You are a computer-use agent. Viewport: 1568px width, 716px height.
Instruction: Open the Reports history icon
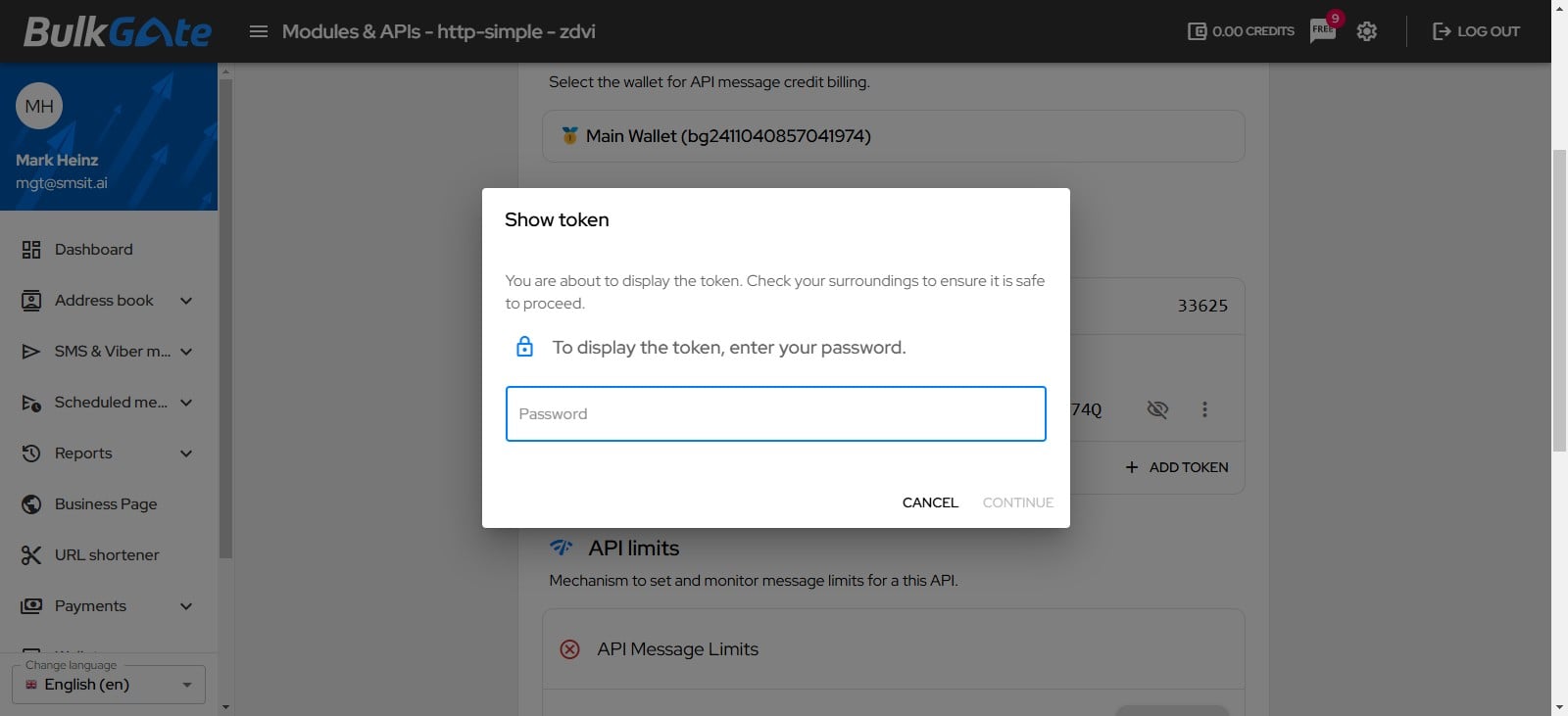30,453
